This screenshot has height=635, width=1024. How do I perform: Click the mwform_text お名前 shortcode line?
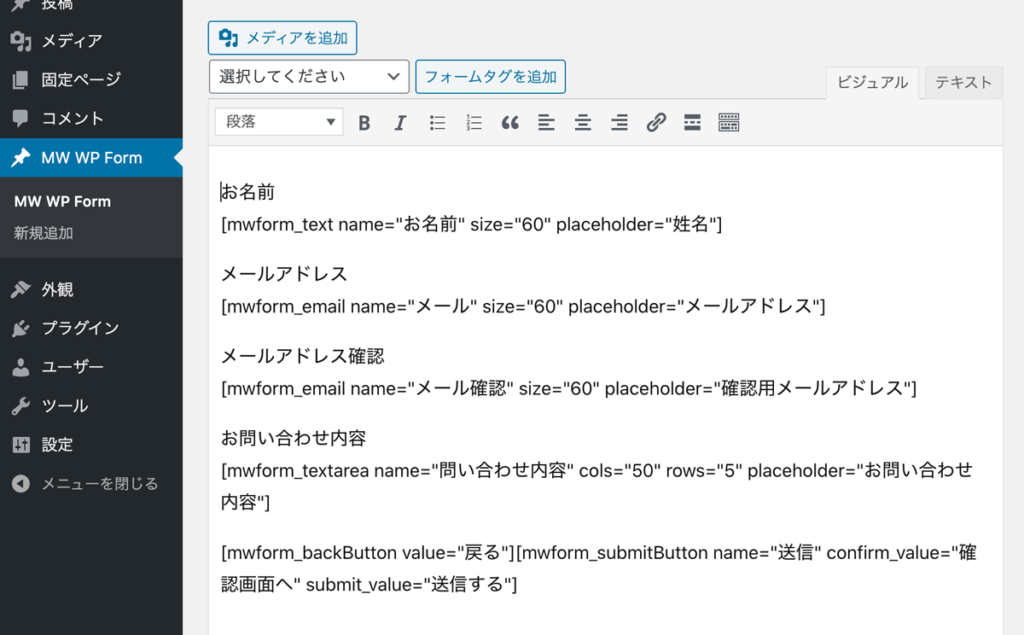point(472,225)
